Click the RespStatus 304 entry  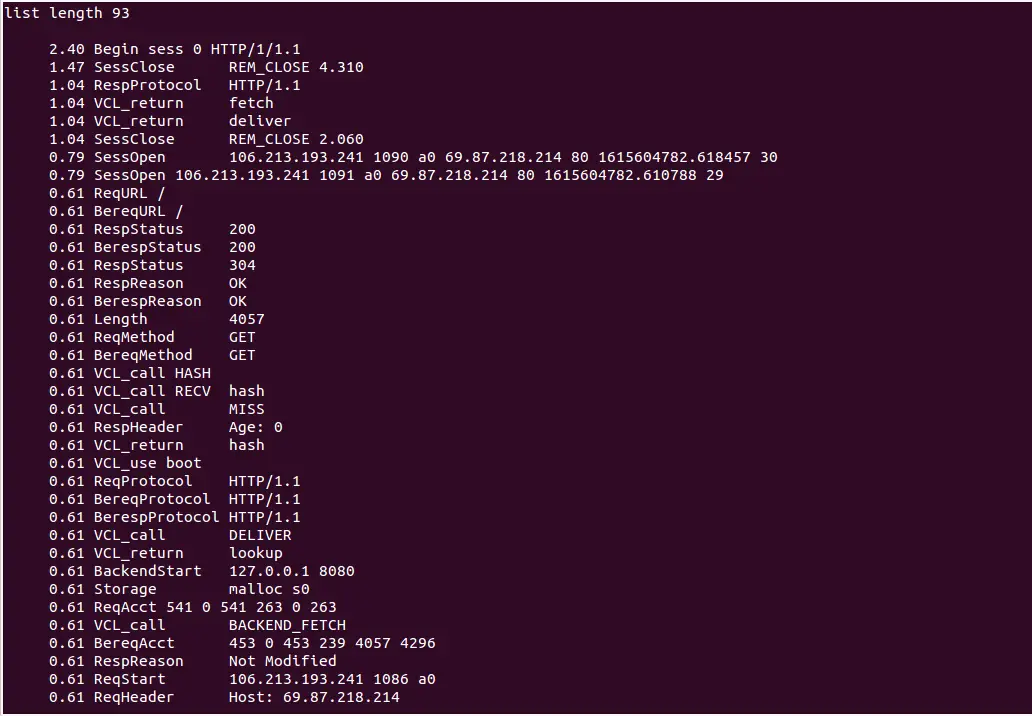(152, 265)
